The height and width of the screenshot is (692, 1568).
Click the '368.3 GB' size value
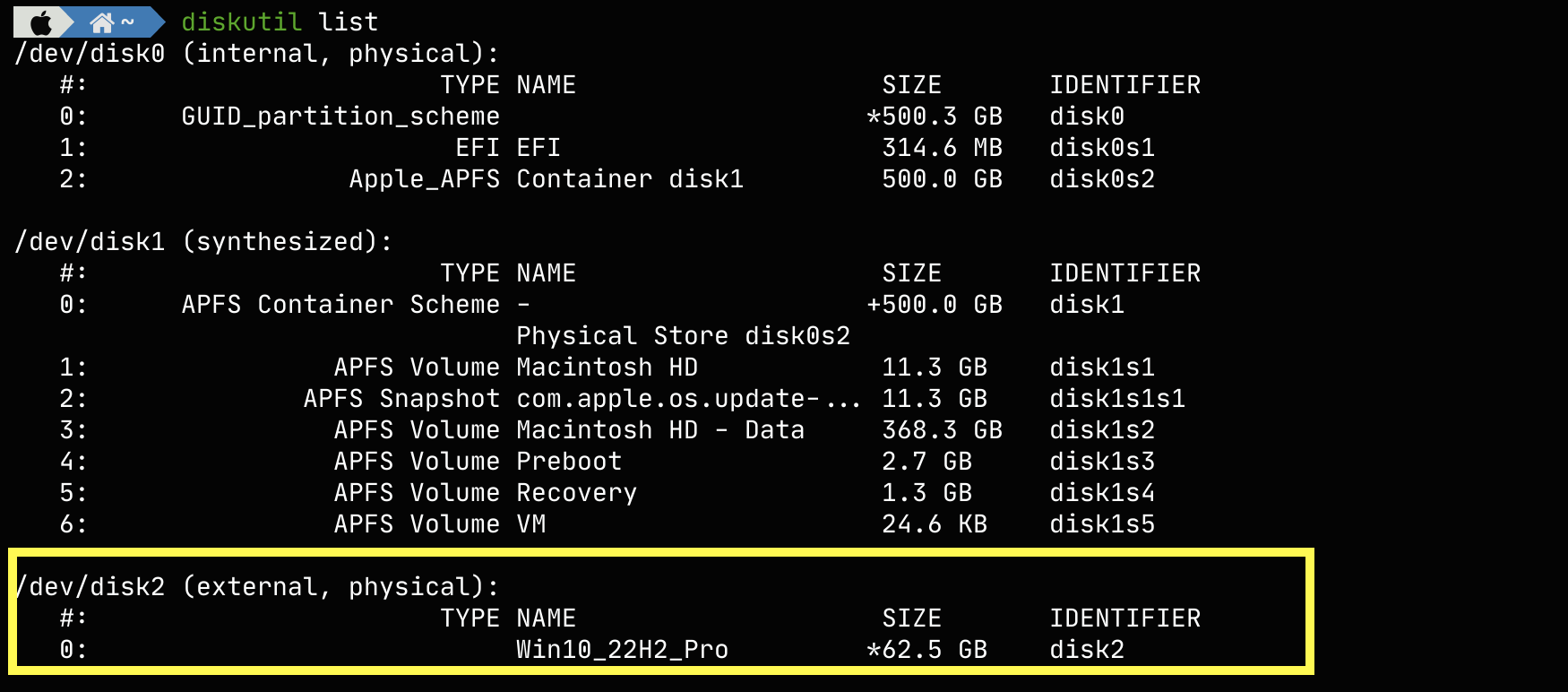[x=943, y=430]
